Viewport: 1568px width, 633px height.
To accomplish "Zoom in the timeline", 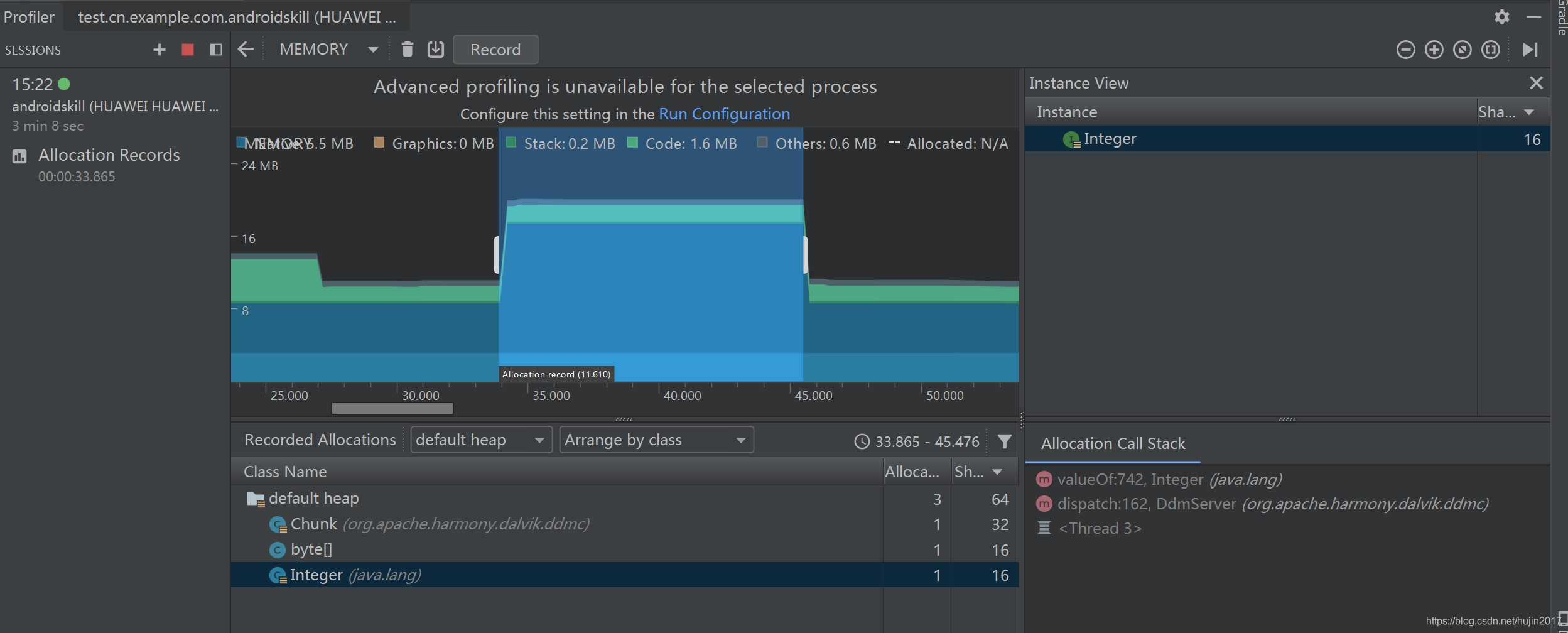I will tap(1434, 50).
